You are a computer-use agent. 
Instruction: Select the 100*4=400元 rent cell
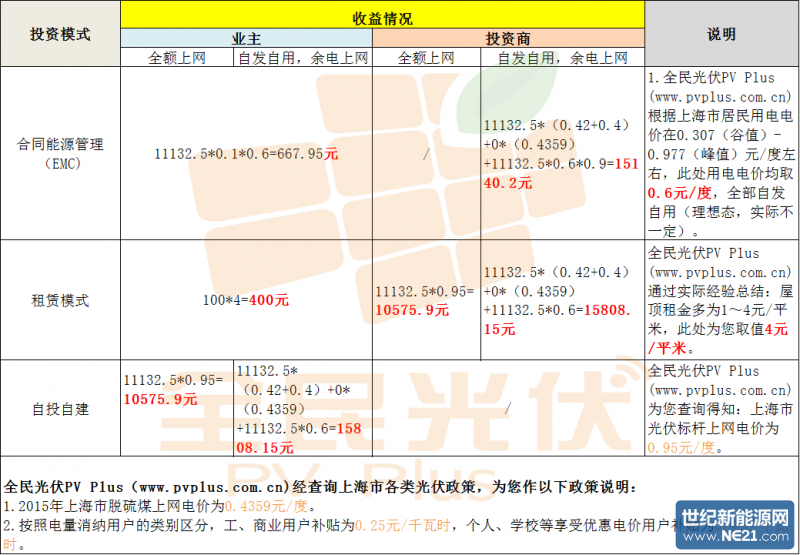[246, 299]
